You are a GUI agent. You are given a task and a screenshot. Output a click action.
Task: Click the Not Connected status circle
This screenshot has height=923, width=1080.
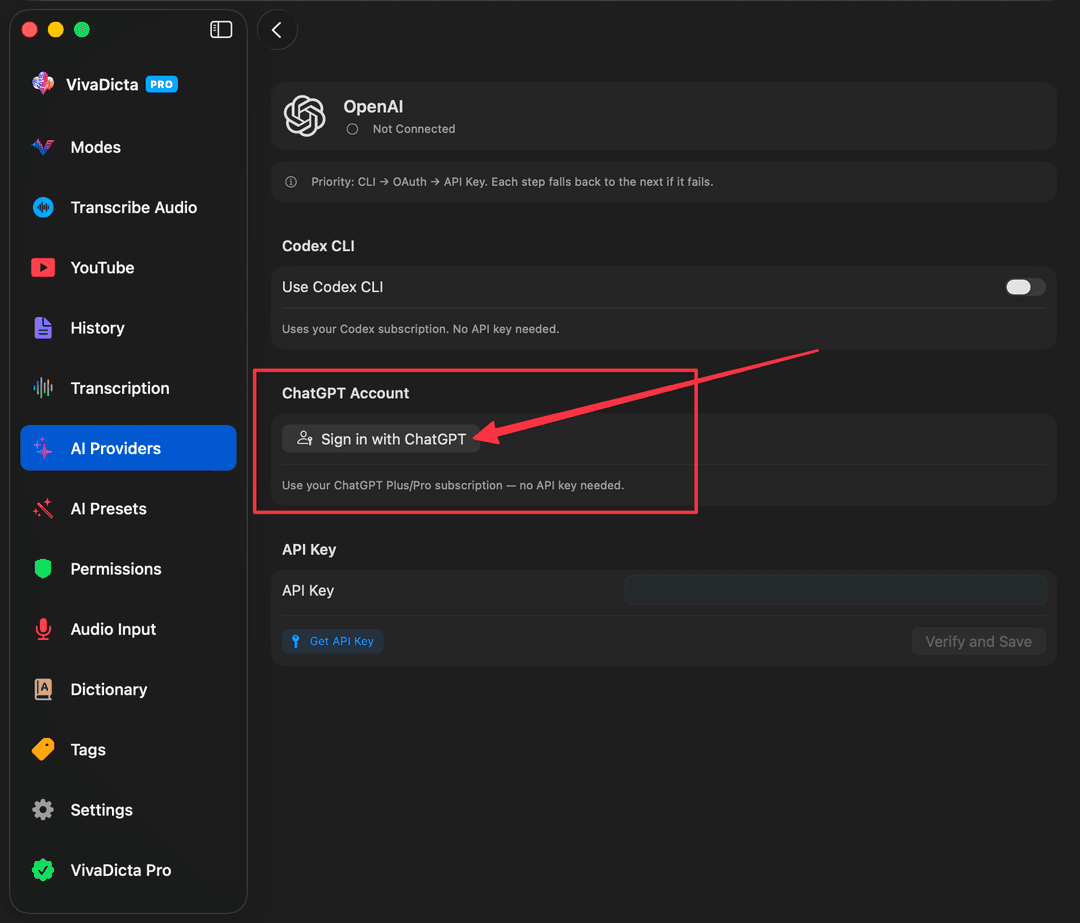(x=351, y=129)
